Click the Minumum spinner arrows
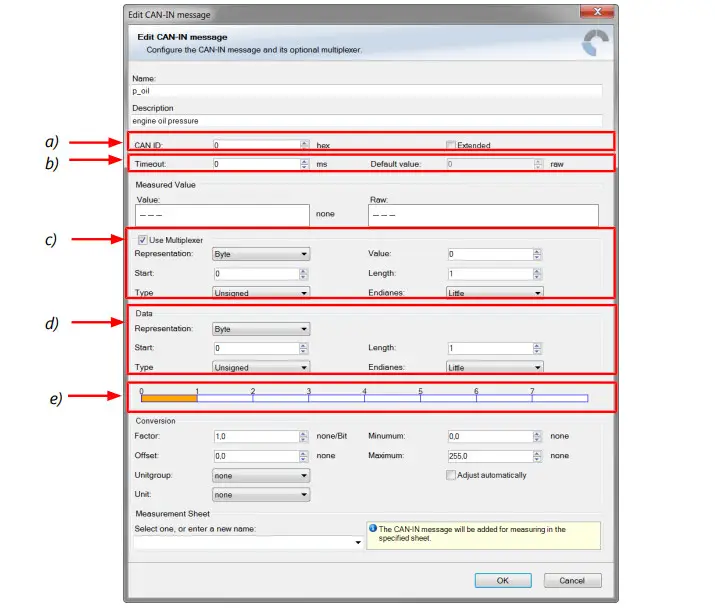This screenshot has height=613, width=715. coord(537,436)
